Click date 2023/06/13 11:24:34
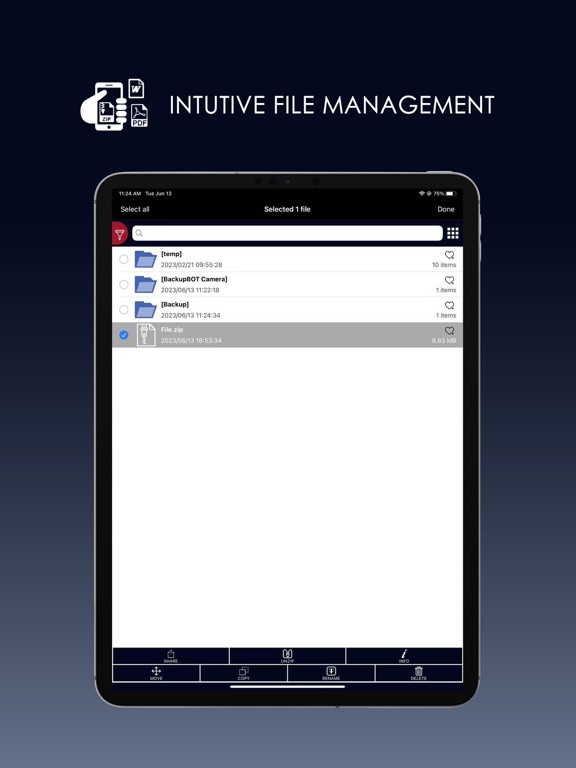 [x=191, y=315]
